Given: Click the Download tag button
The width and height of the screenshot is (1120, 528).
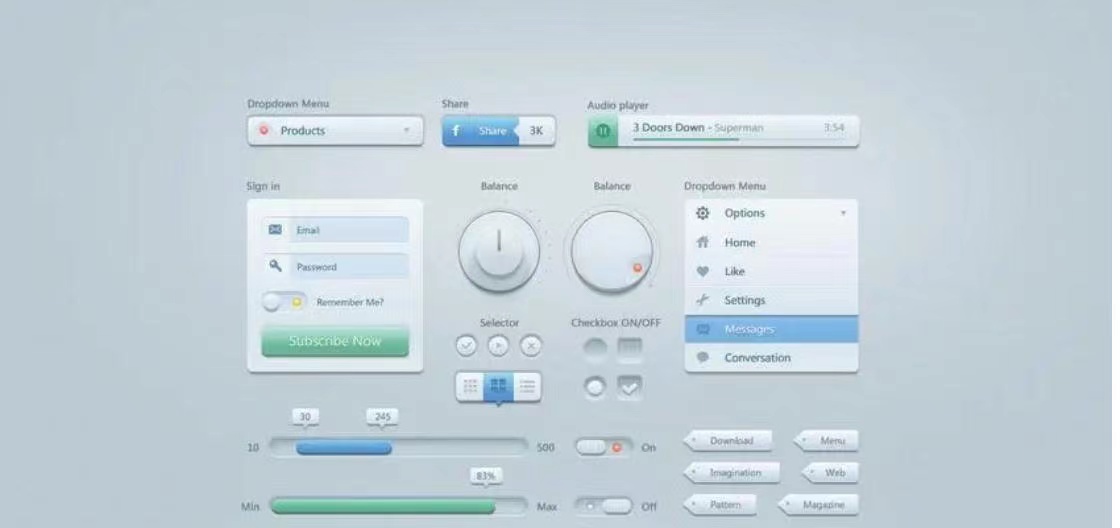Looking at the screenshot, I should click(729, 441).
